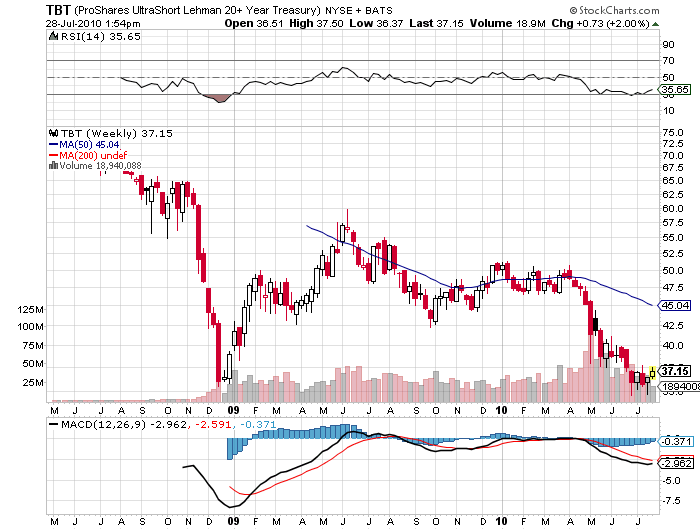Click the 125M volume axis label
This screenshot has height=530, width=700.
30,309
